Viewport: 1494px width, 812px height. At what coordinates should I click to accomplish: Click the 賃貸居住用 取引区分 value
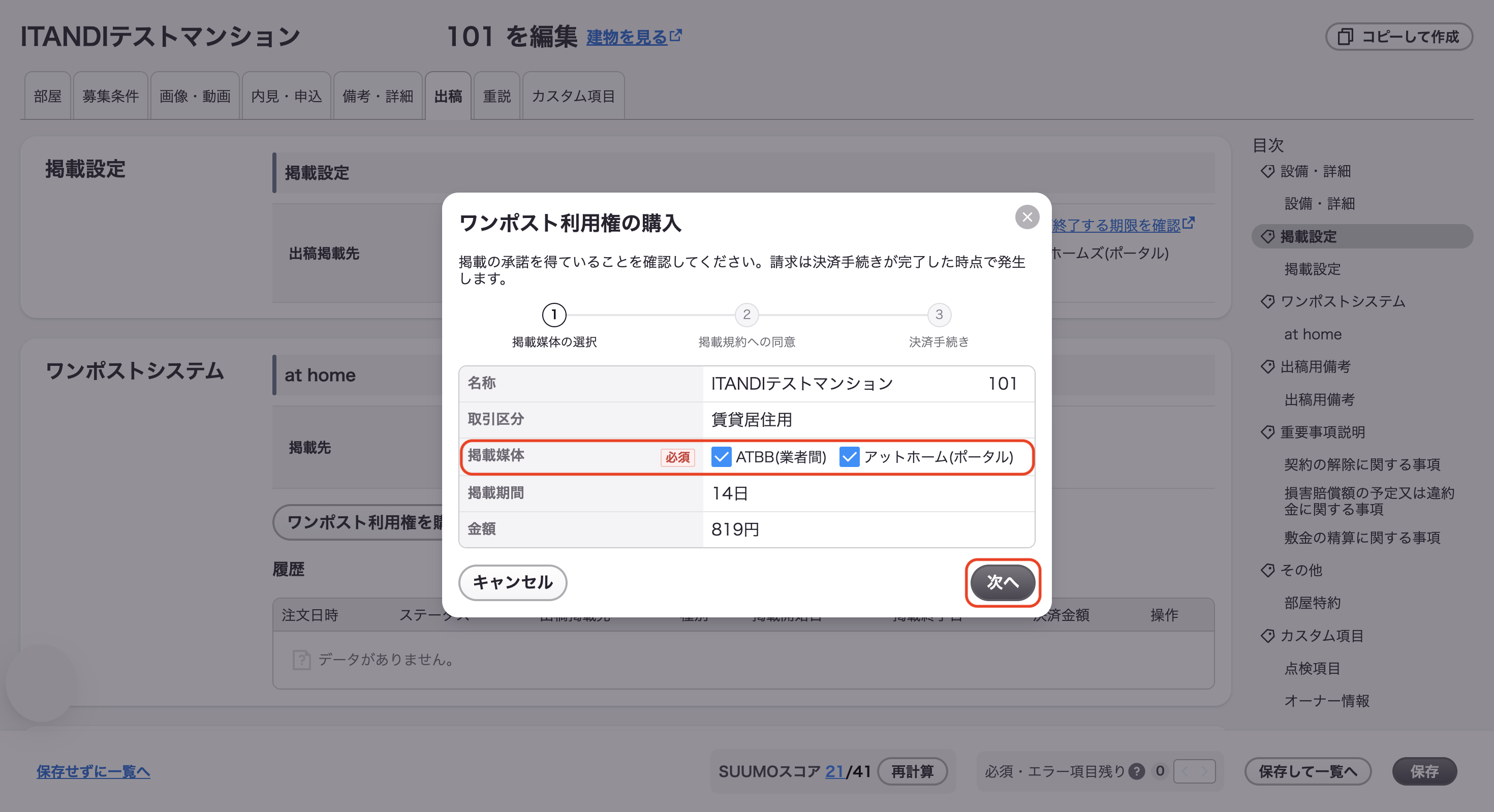coord(752,419)
